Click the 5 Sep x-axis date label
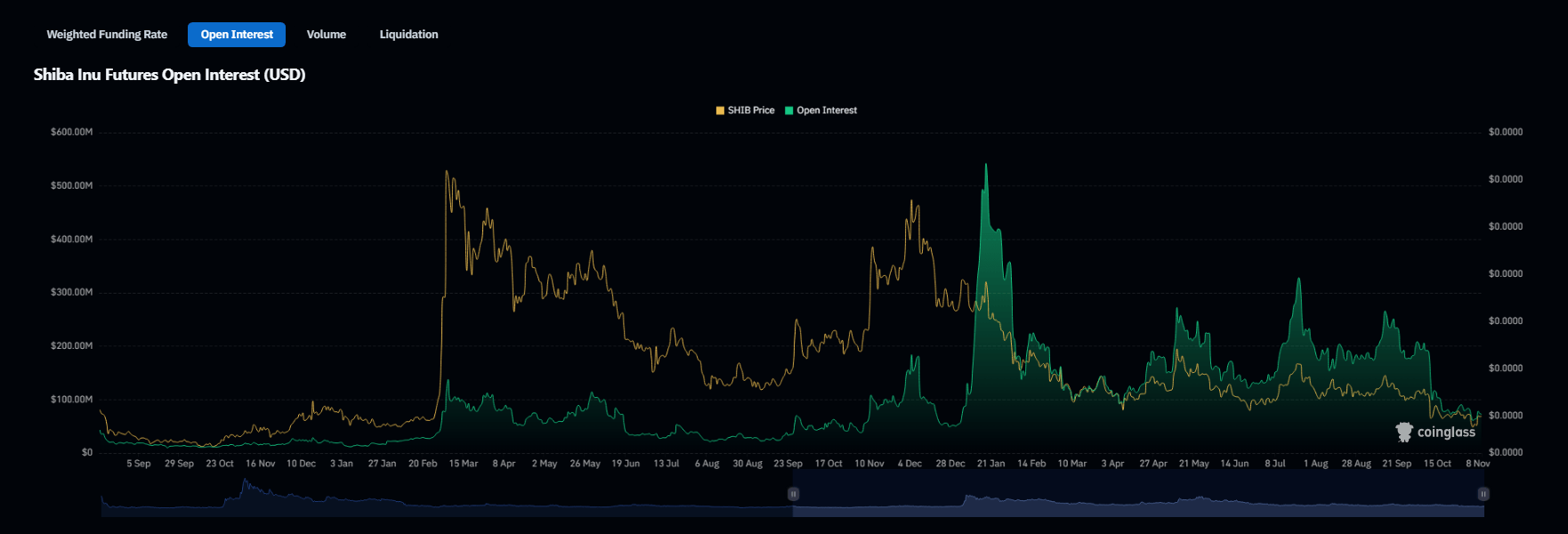 (x=138, y=464)
